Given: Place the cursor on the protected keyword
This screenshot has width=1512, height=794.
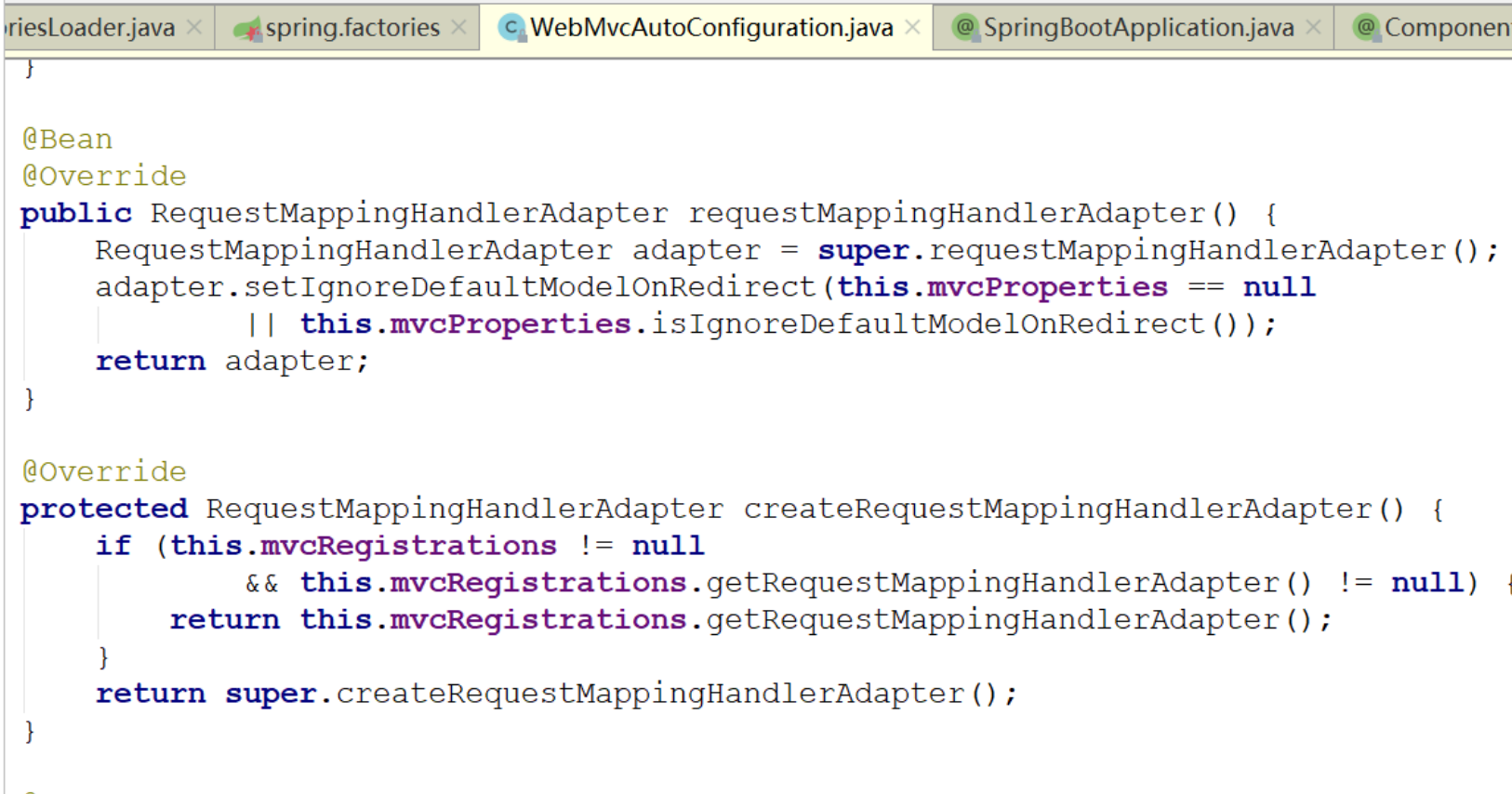Looking at the screenshot, I should pos(104,509).
